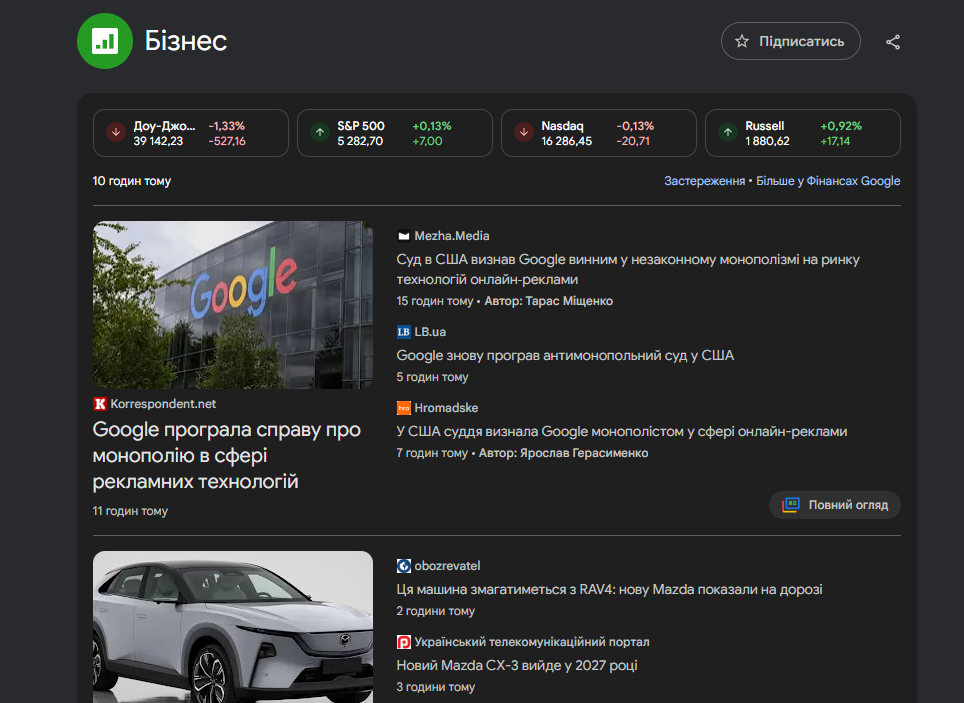Click the Dow Jones down-arrow icon
The width and height of the screenshot is (964, 703).
(x=116, y=132)
